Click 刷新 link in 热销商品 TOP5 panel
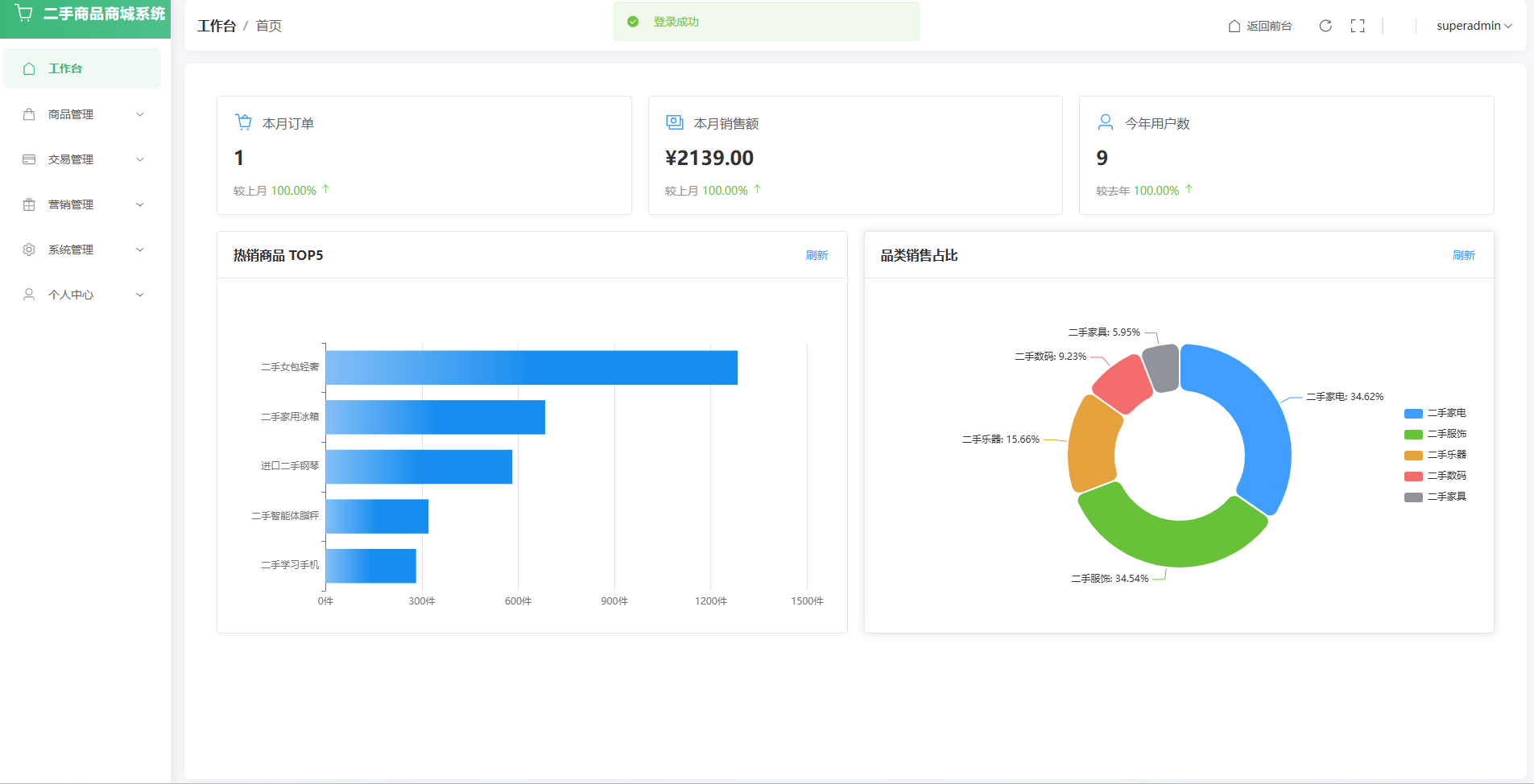Screen dimensions: 1534x784 tap(817, 255)
